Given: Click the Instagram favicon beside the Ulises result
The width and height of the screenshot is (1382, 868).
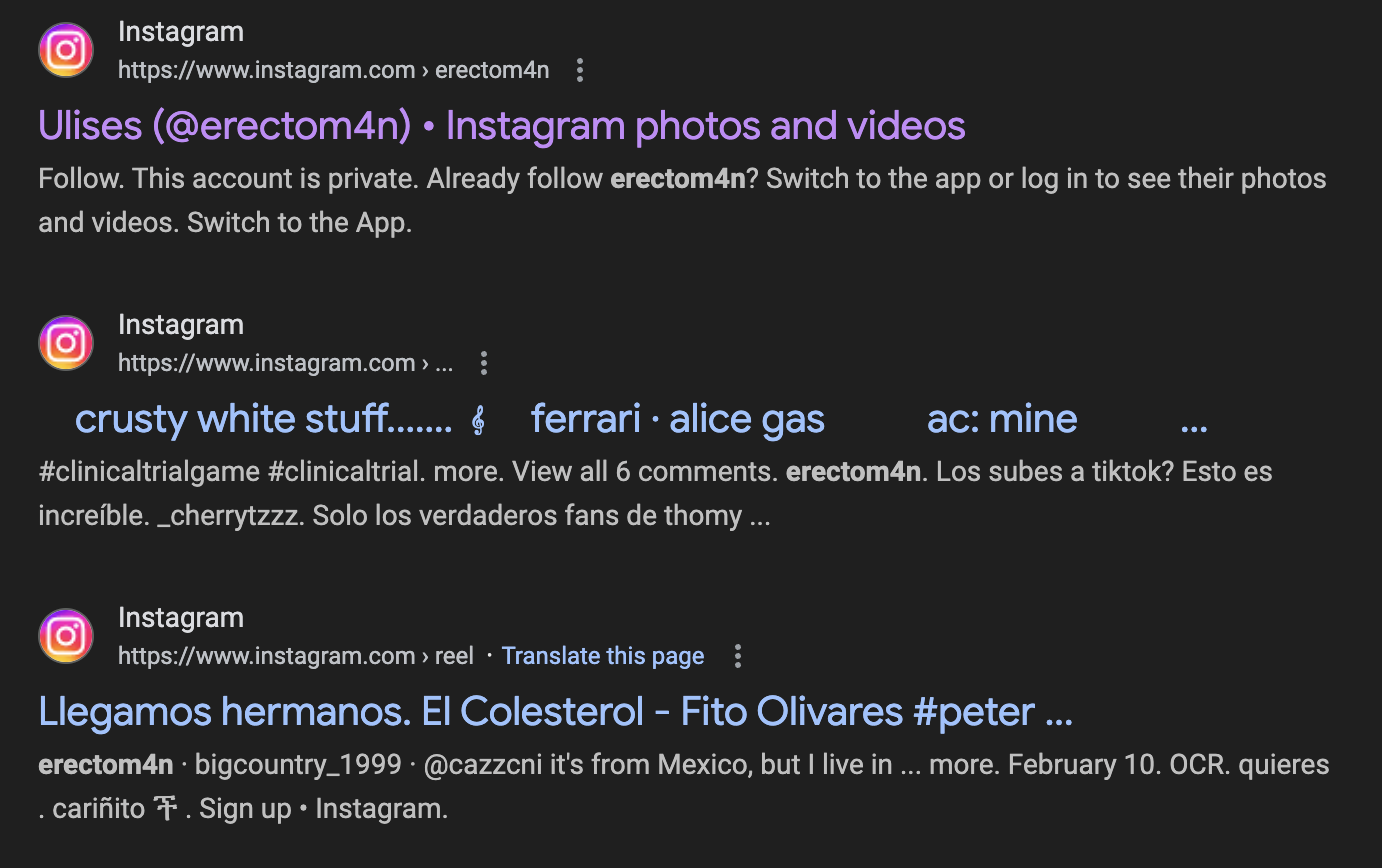Looking at the screenshot, I should coord(66,50).
